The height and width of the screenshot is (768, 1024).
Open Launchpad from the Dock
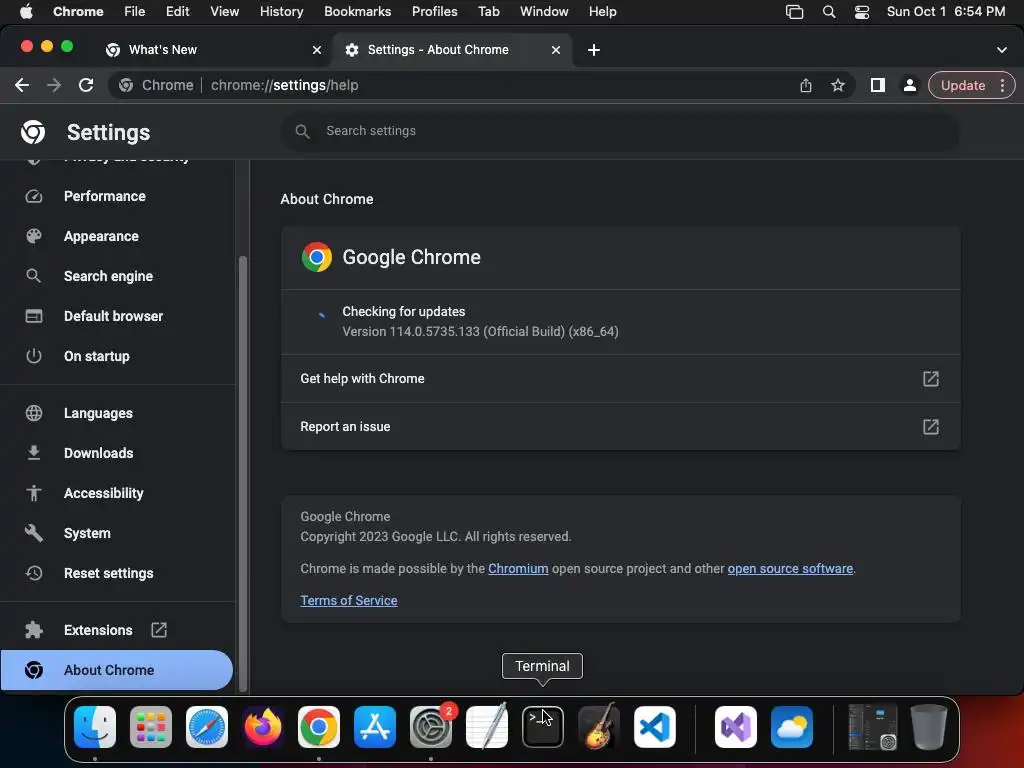click(x=151, y=727)
